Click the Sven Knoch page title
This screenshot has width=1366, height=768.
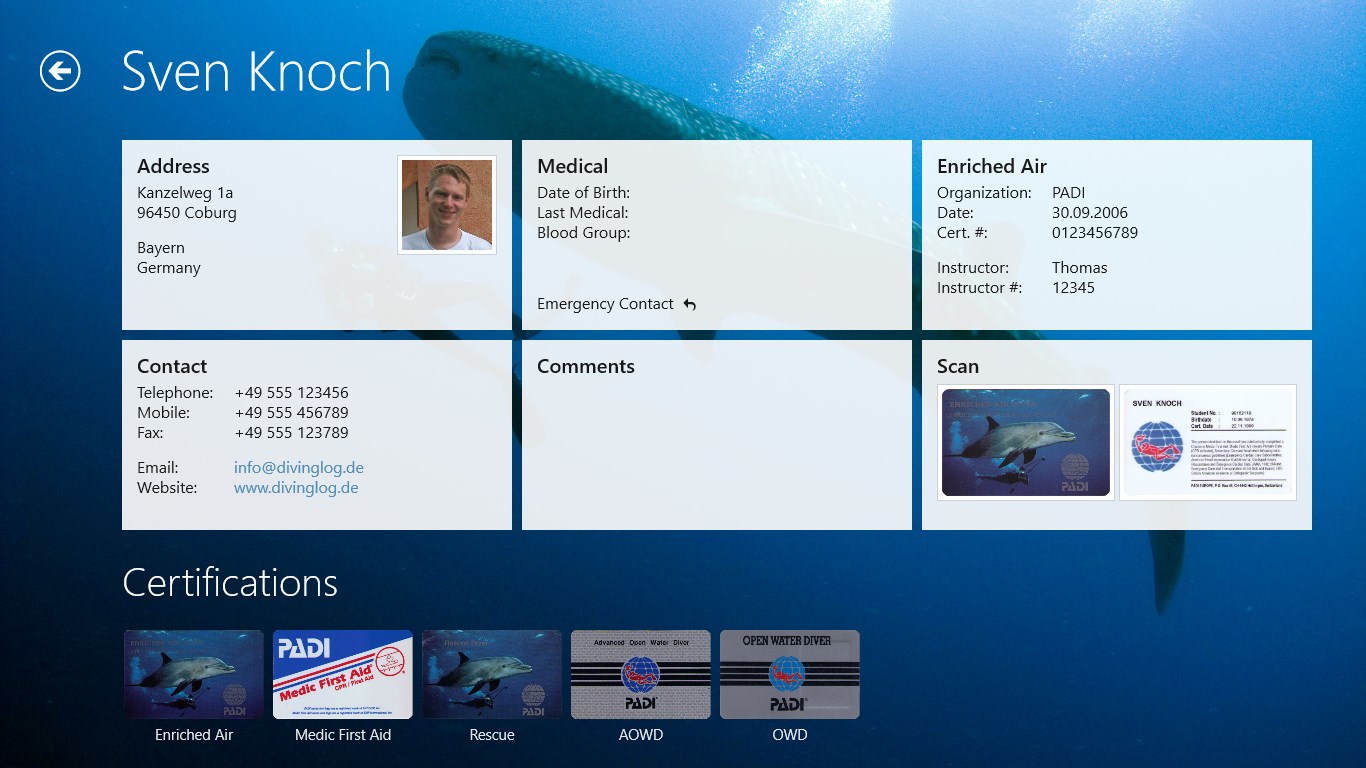(256, 71)
